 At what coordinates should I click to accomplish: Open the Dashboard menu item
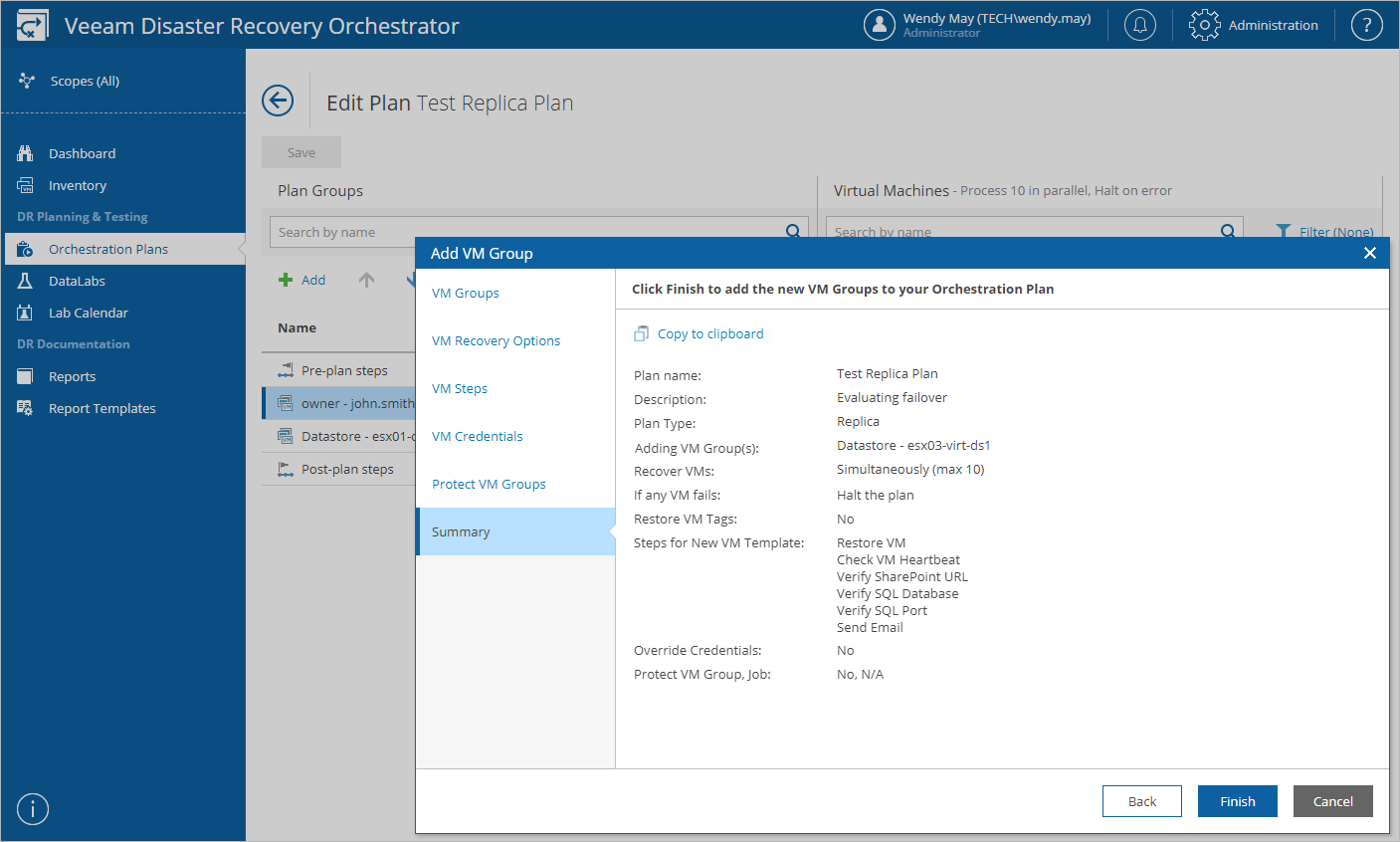pyautogui.click(x=123, y=153)
